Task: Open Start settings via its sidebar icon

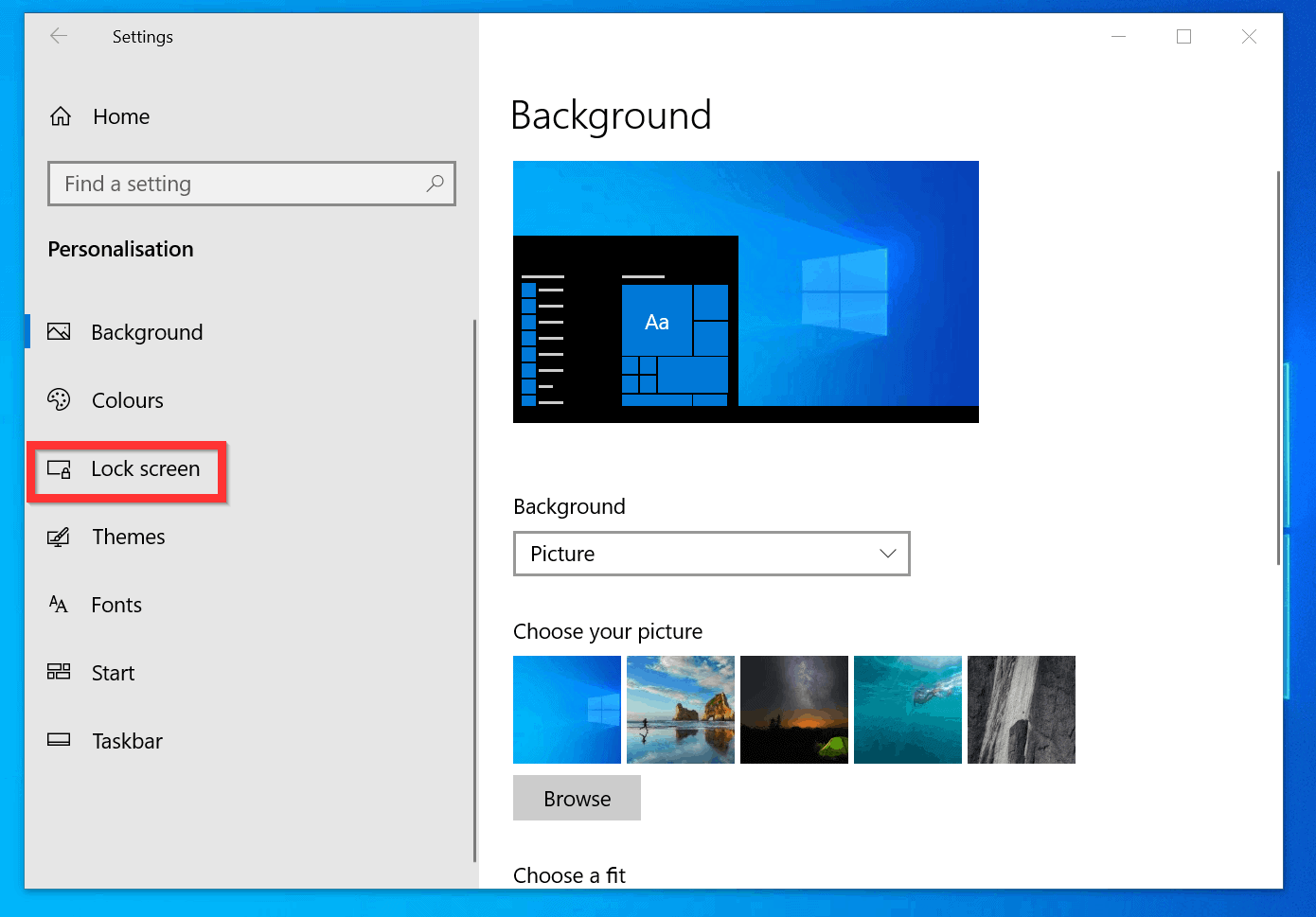Action: [59, 672]
